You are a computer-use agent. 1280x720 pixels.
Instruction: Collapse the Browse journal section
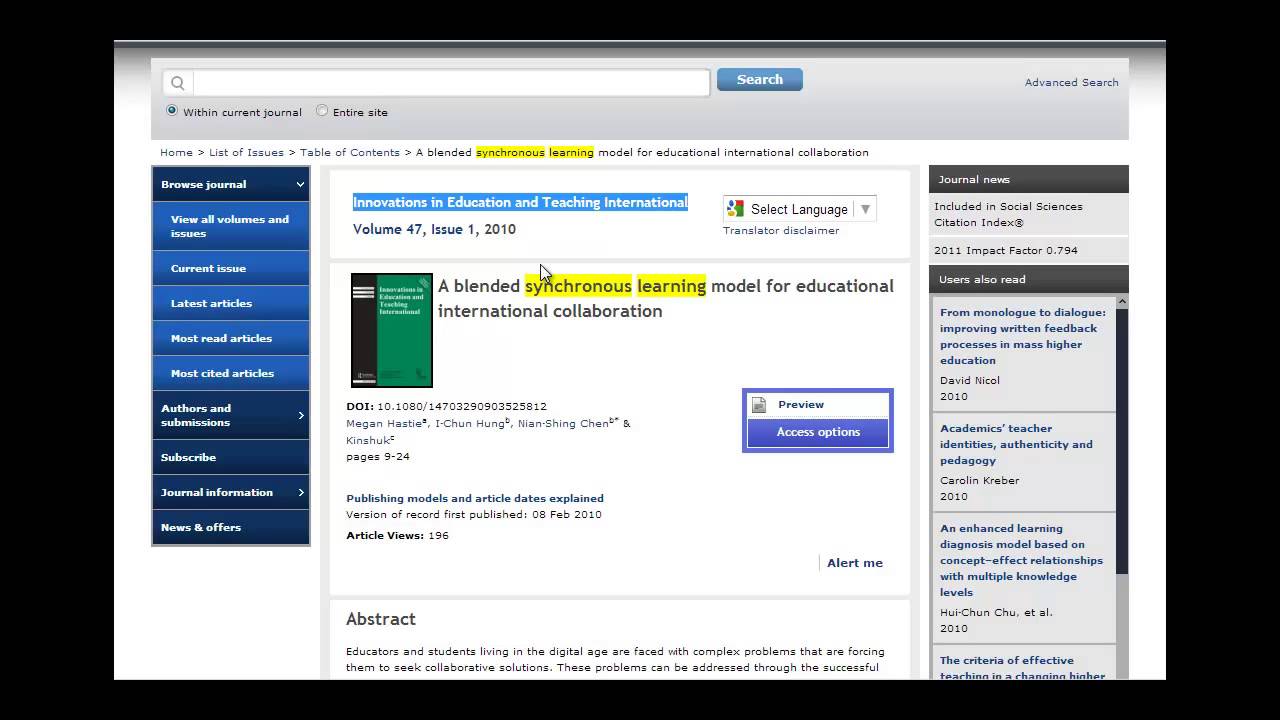[231, 184]
